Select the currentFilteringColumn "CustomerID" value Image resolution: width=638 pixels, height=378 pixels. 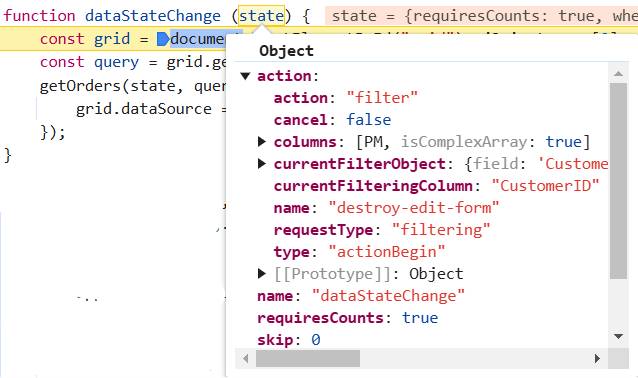545,186
